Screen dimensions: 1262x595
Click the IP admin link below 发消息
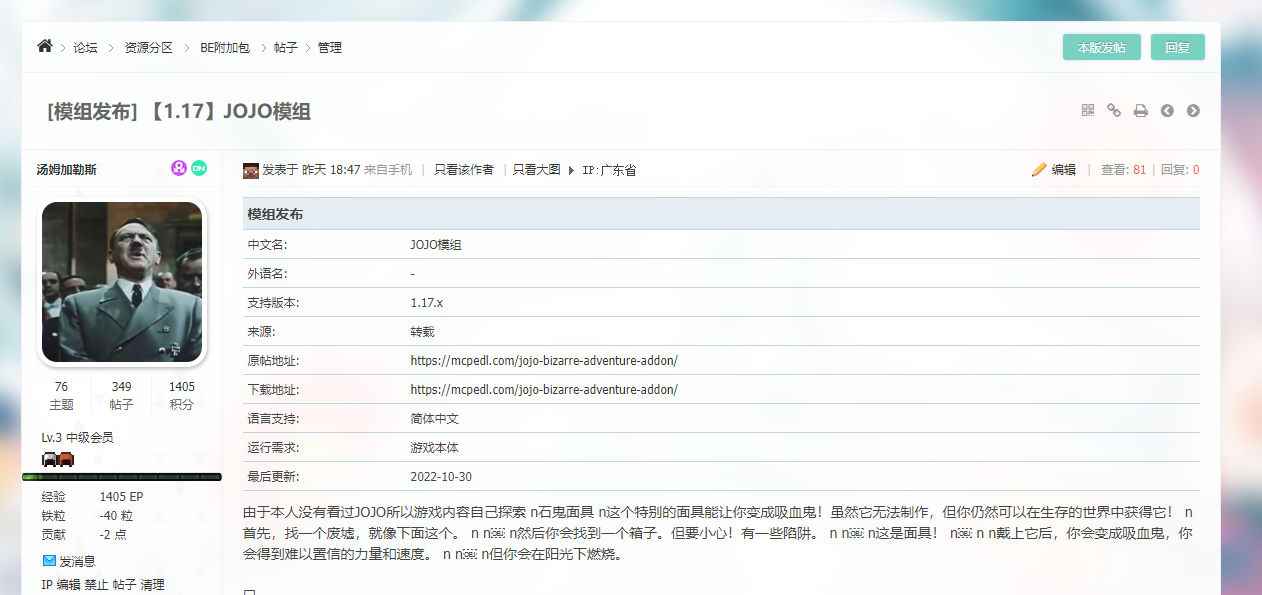click(47, 585)
